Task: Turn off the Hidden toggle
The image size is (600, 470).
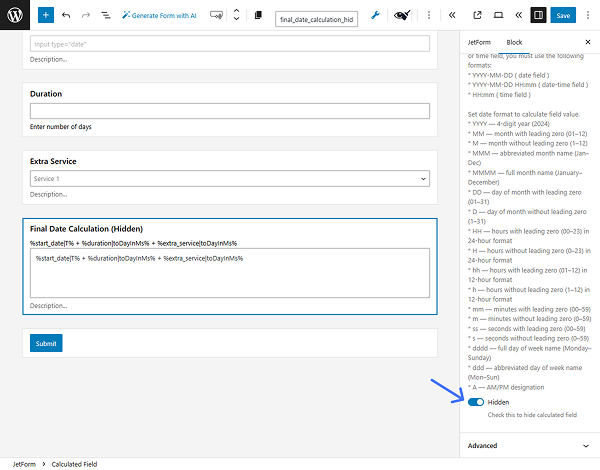Action: point(476,402)
